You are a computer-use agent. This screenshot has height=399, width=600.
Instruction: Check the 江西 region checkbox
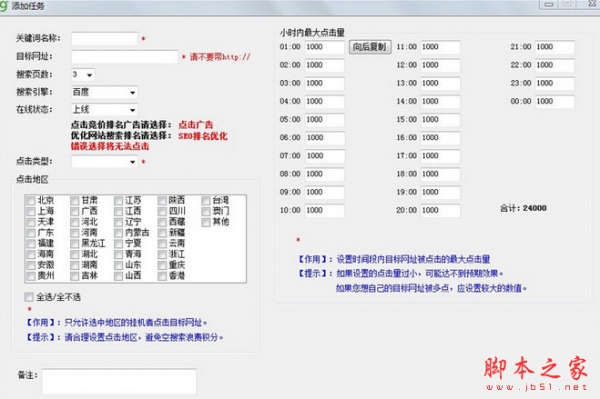point(119,211)
